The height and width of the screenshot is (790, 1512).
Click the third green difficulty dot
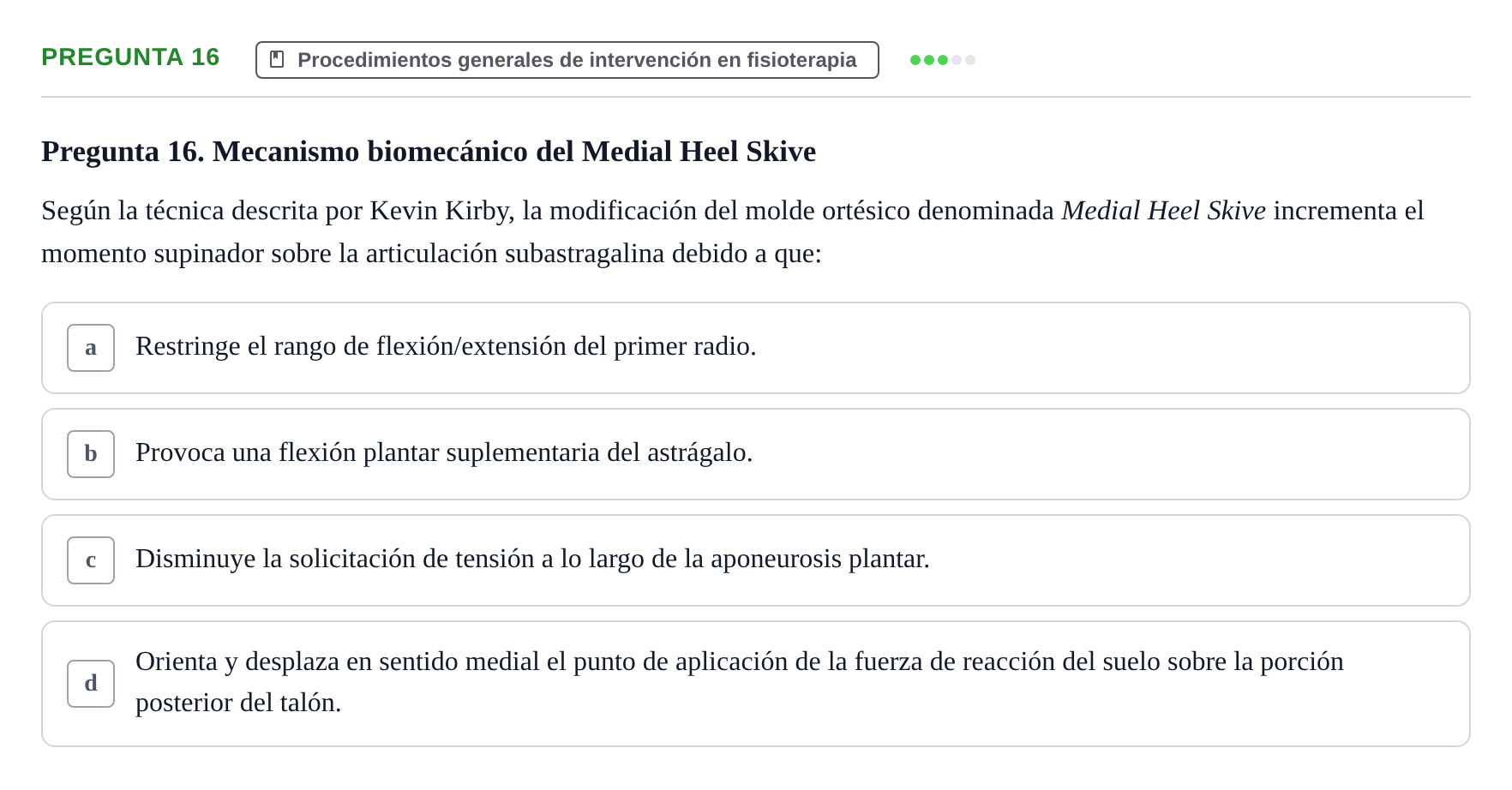click(943, 60)
